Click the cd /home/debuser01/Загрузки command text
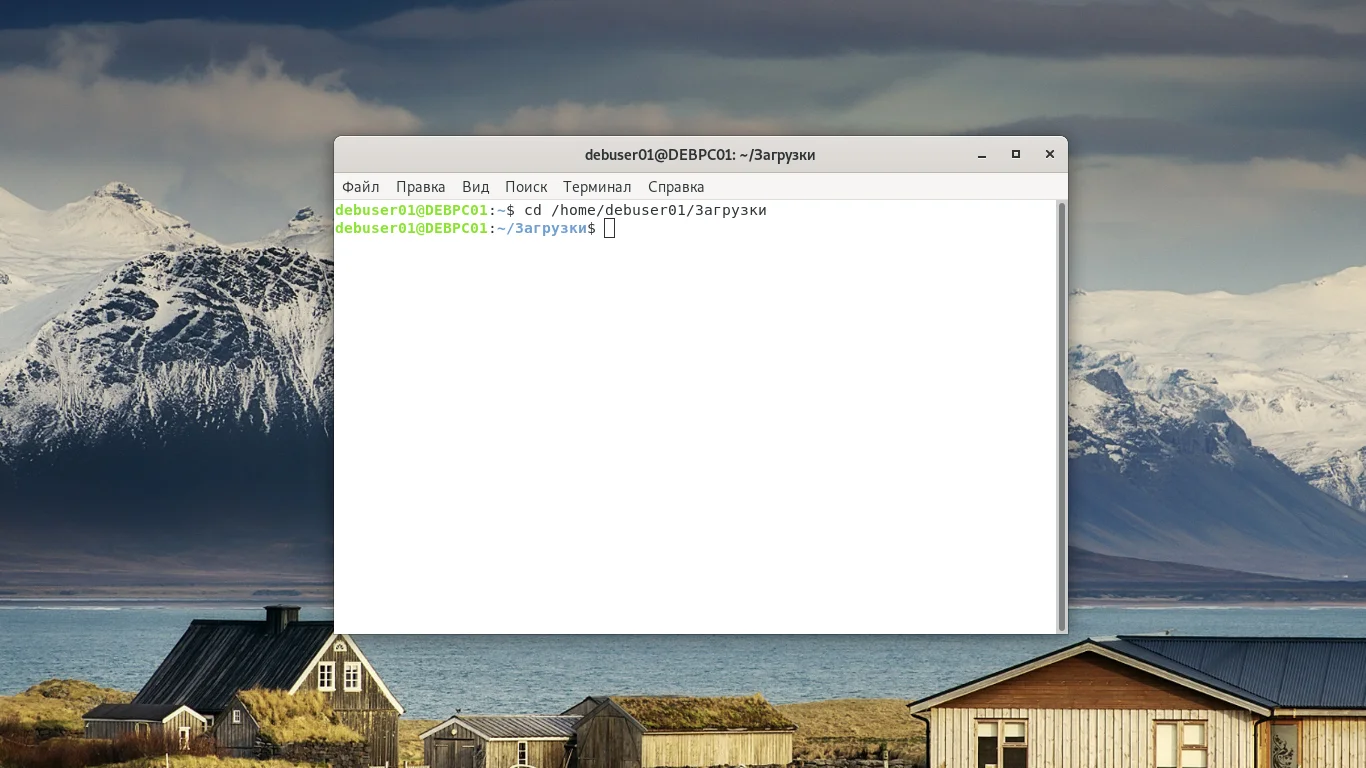 [x=645, y=211]
